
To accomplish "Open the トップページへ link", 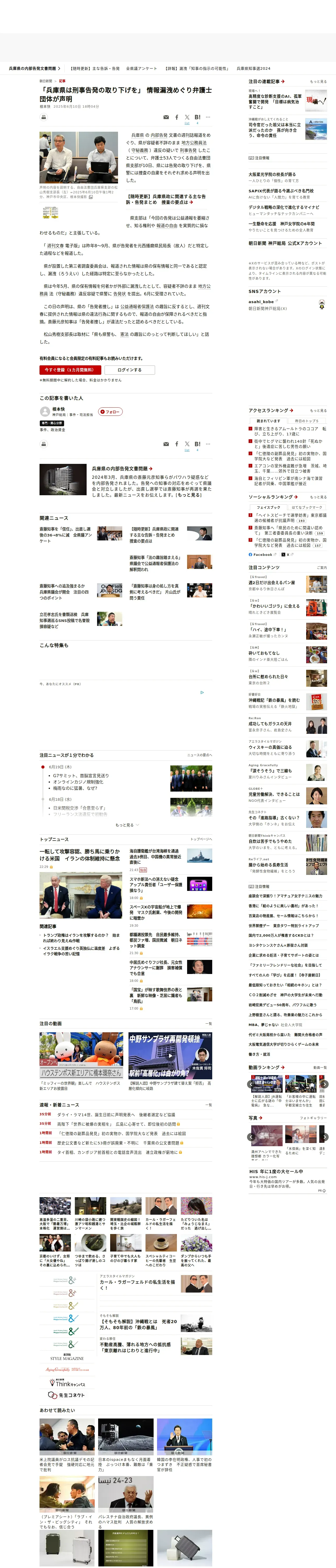I will coord(201,839).
